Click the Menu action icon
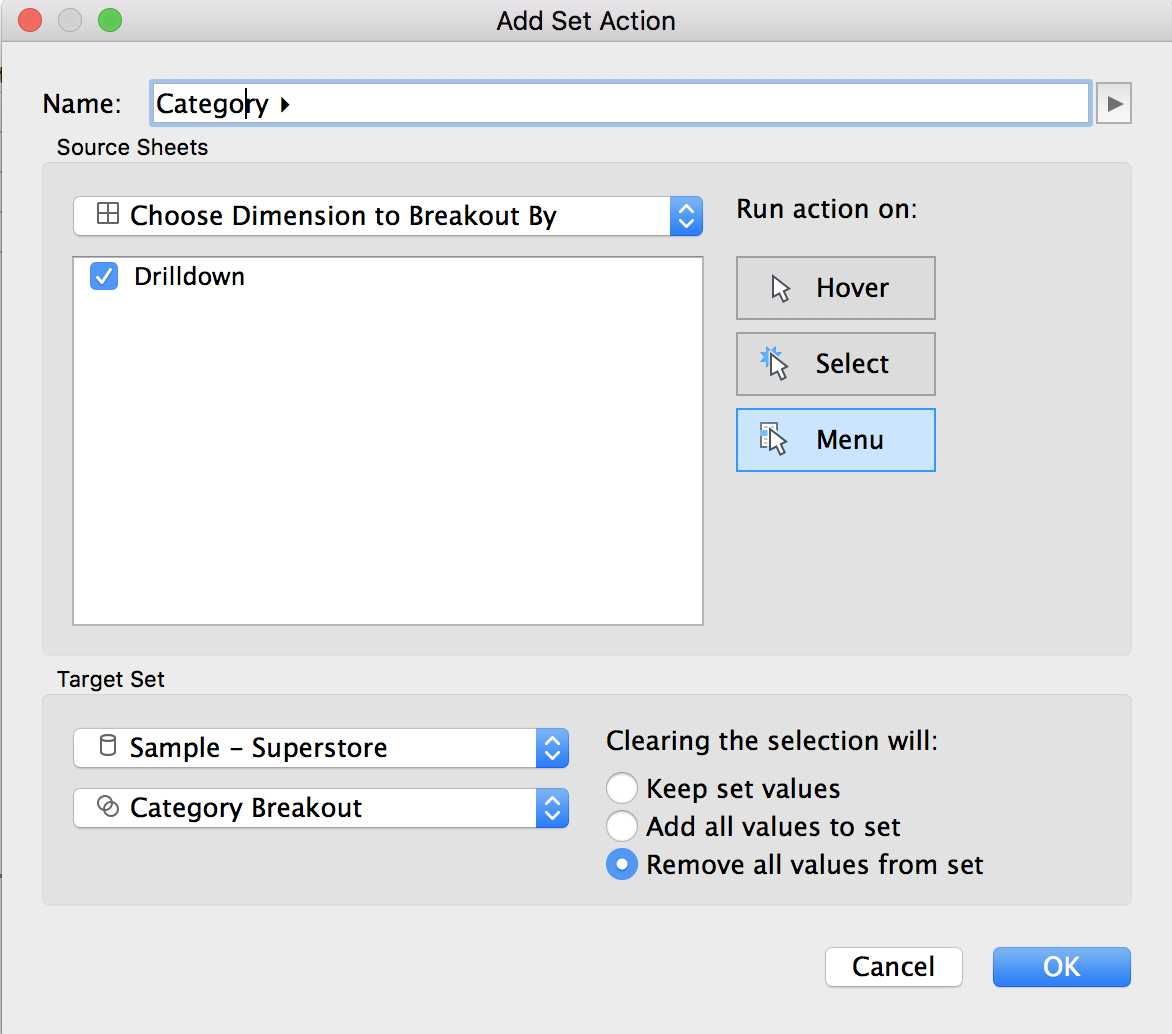1172x1034 pixels. tap(774, 440)
